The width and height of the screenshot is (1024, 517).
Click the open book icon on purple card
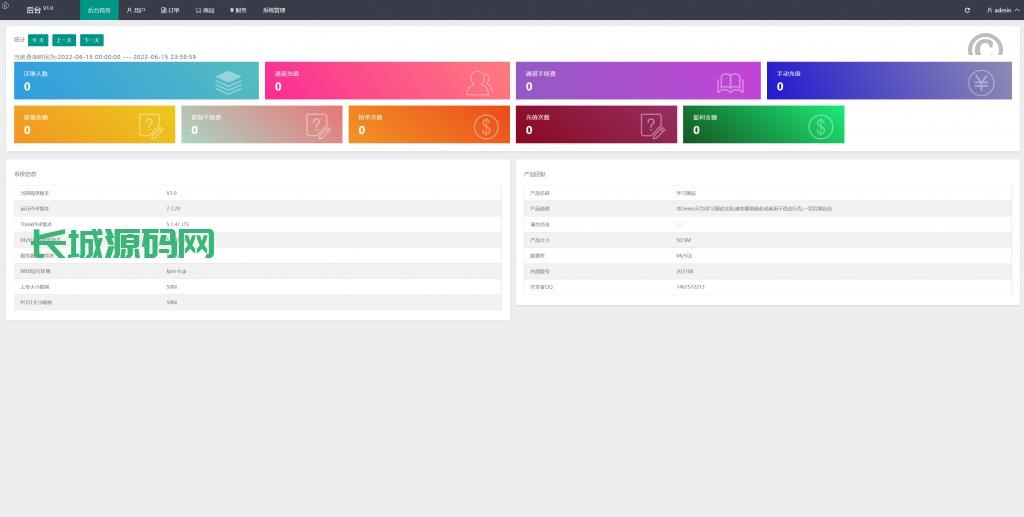(731, 82)
